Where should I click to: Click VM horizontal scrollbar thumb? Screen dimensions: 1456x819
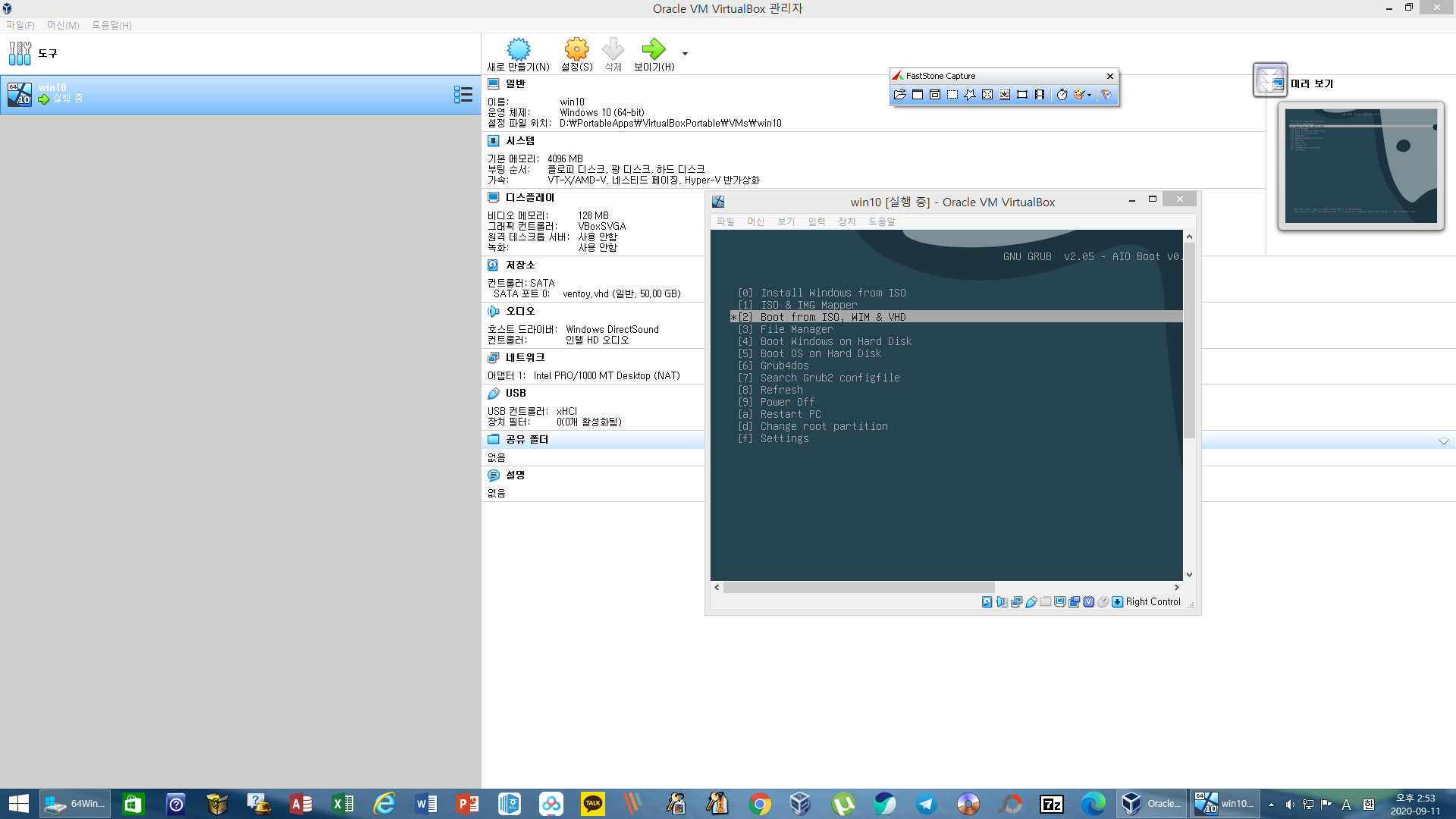click(x=858, y=587)
